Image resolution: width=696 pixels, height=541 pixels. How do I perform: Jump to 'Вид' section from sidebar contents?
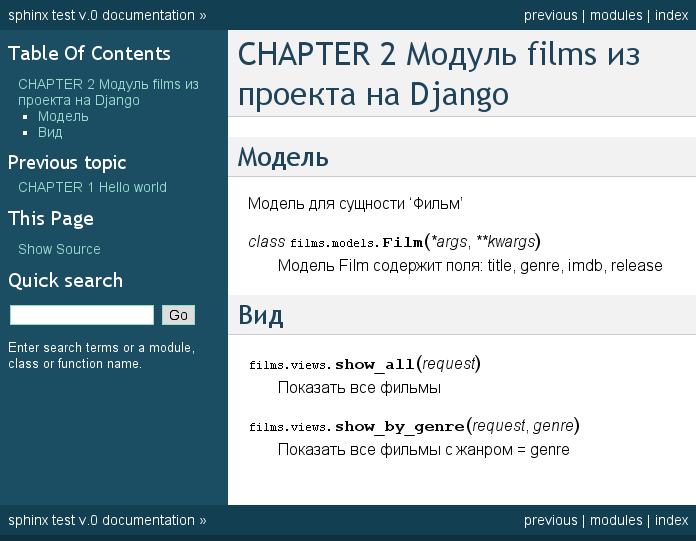click(x=50, y=132)
